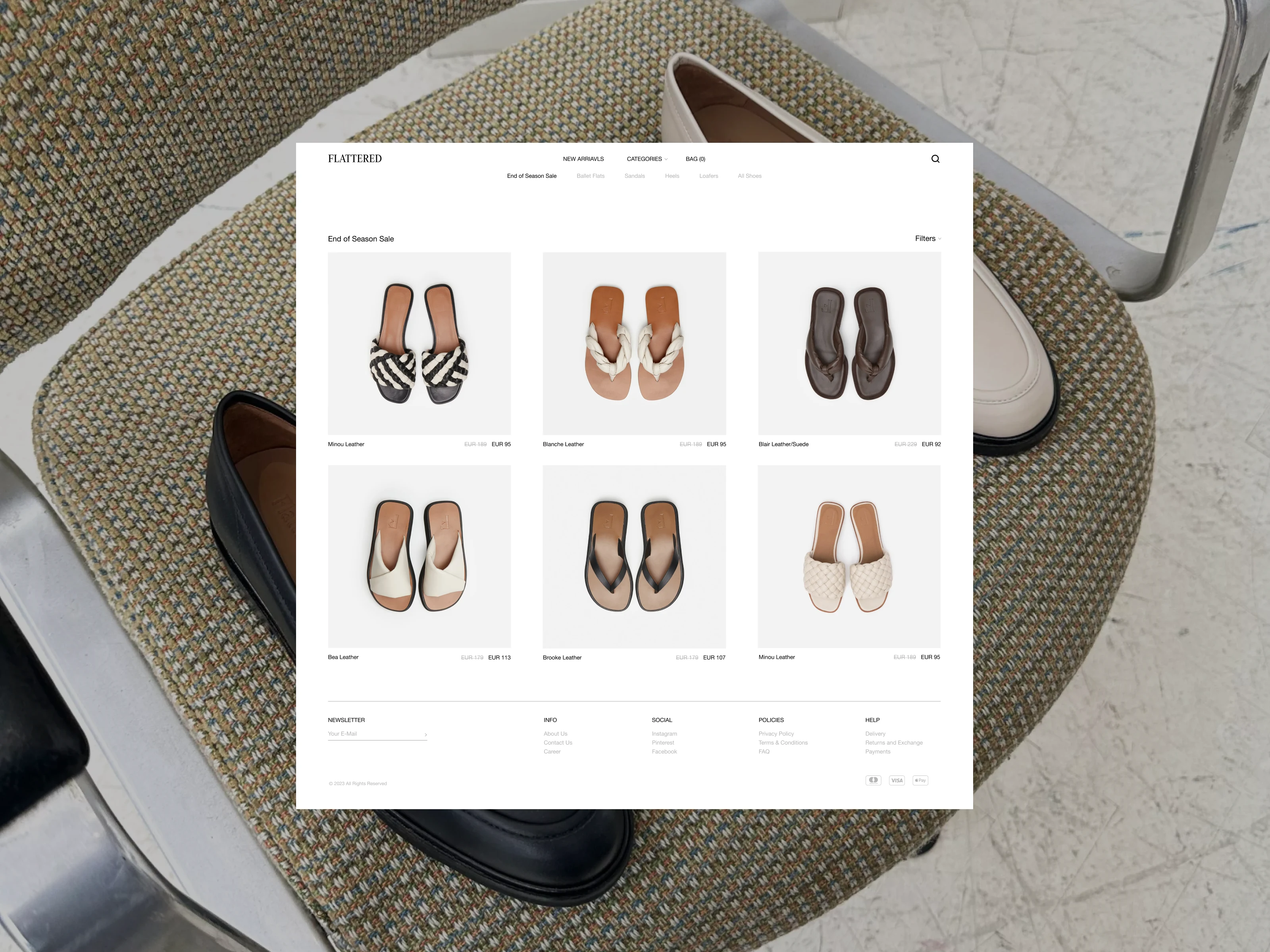
Task: Select the Ballet Flats tab
Action: click(590, 176)
